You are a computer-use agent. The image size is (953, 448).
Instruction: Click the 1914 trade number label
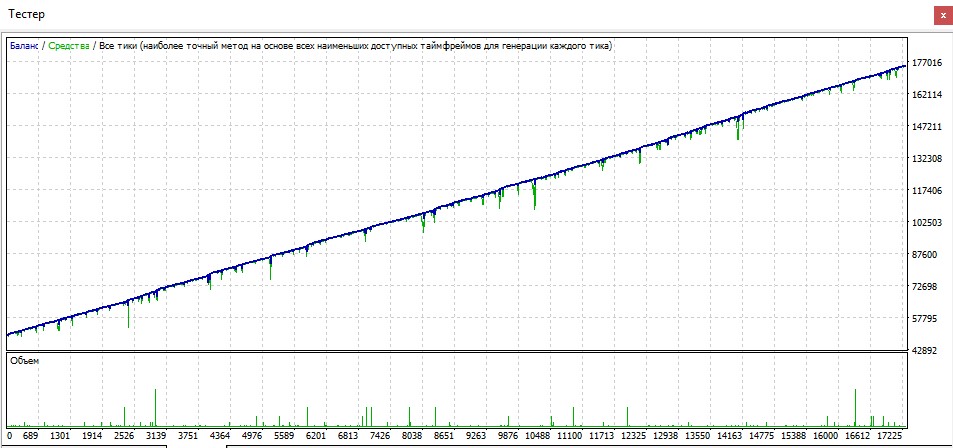point(92,436)
